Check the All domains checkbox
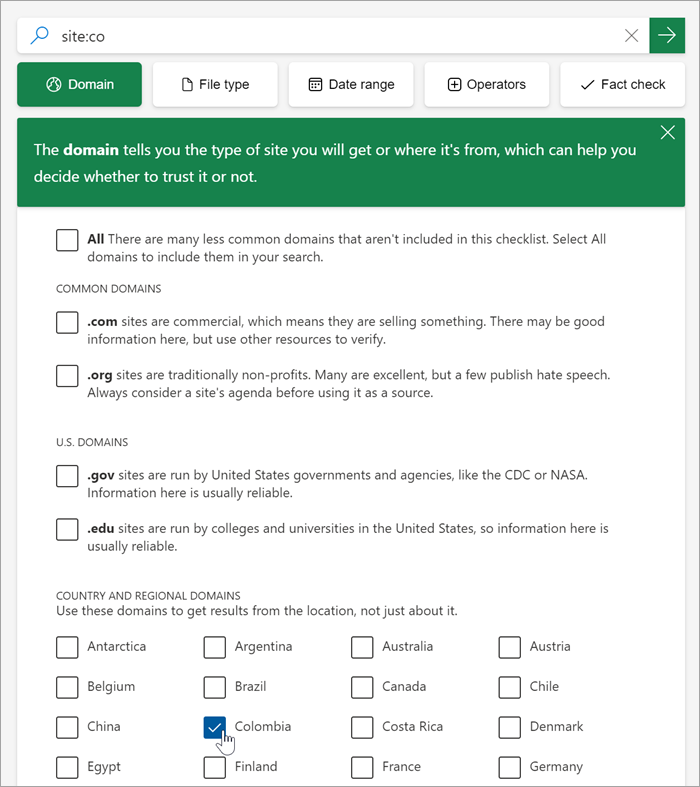Screen dimensions: 700x787 coord(67,240)
